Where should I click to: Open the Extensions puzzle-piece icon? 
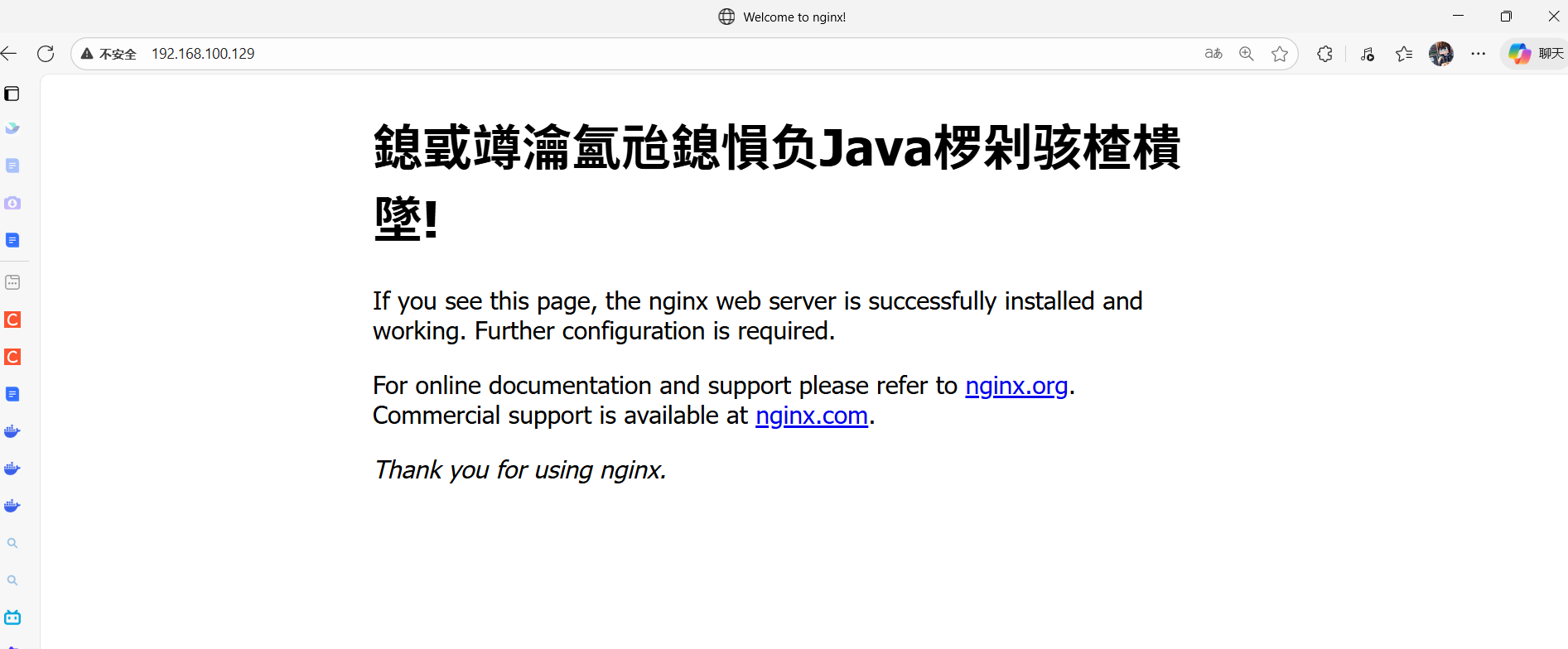[x=1324, y=54]
